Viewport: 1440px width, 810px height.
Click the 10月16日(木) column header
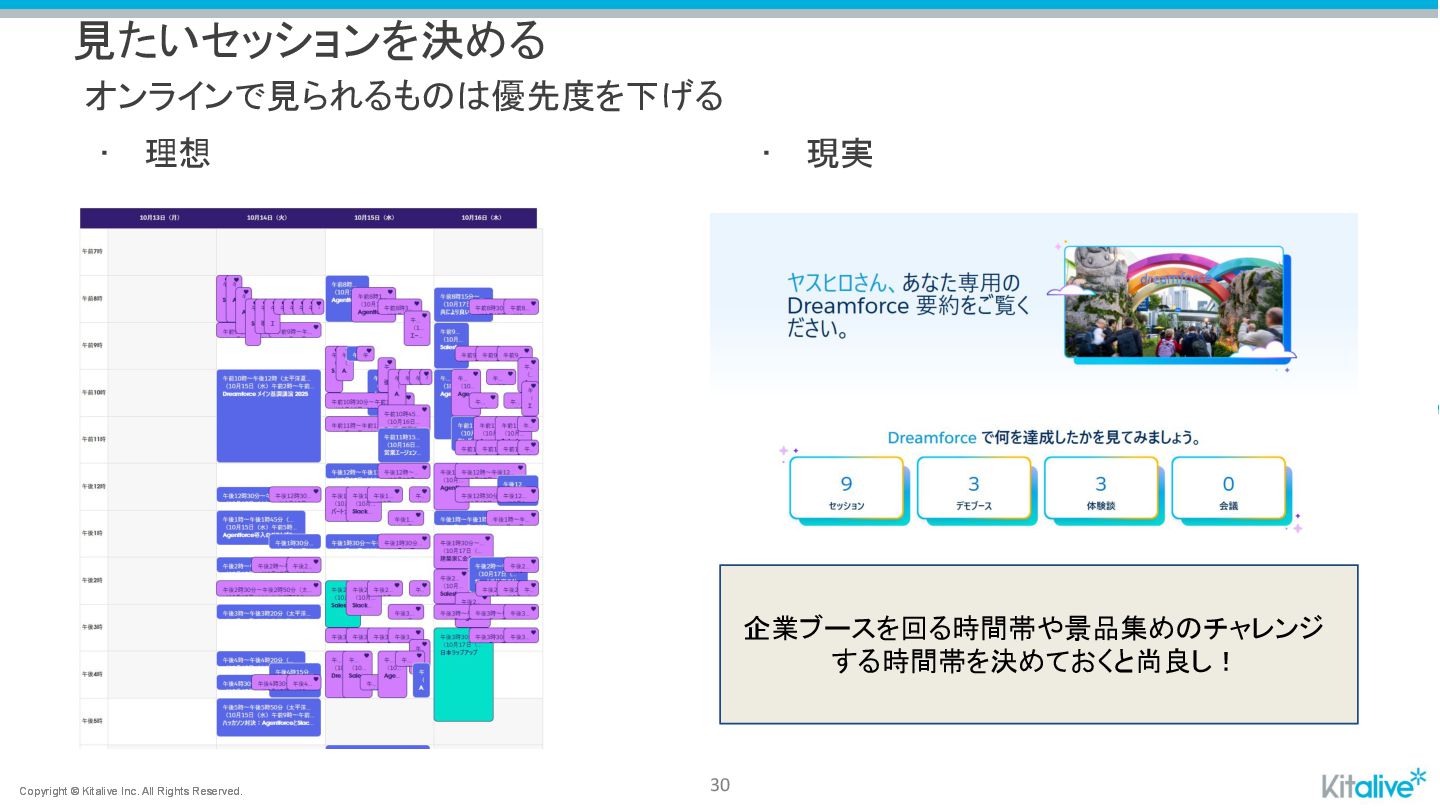click(482, 217)
